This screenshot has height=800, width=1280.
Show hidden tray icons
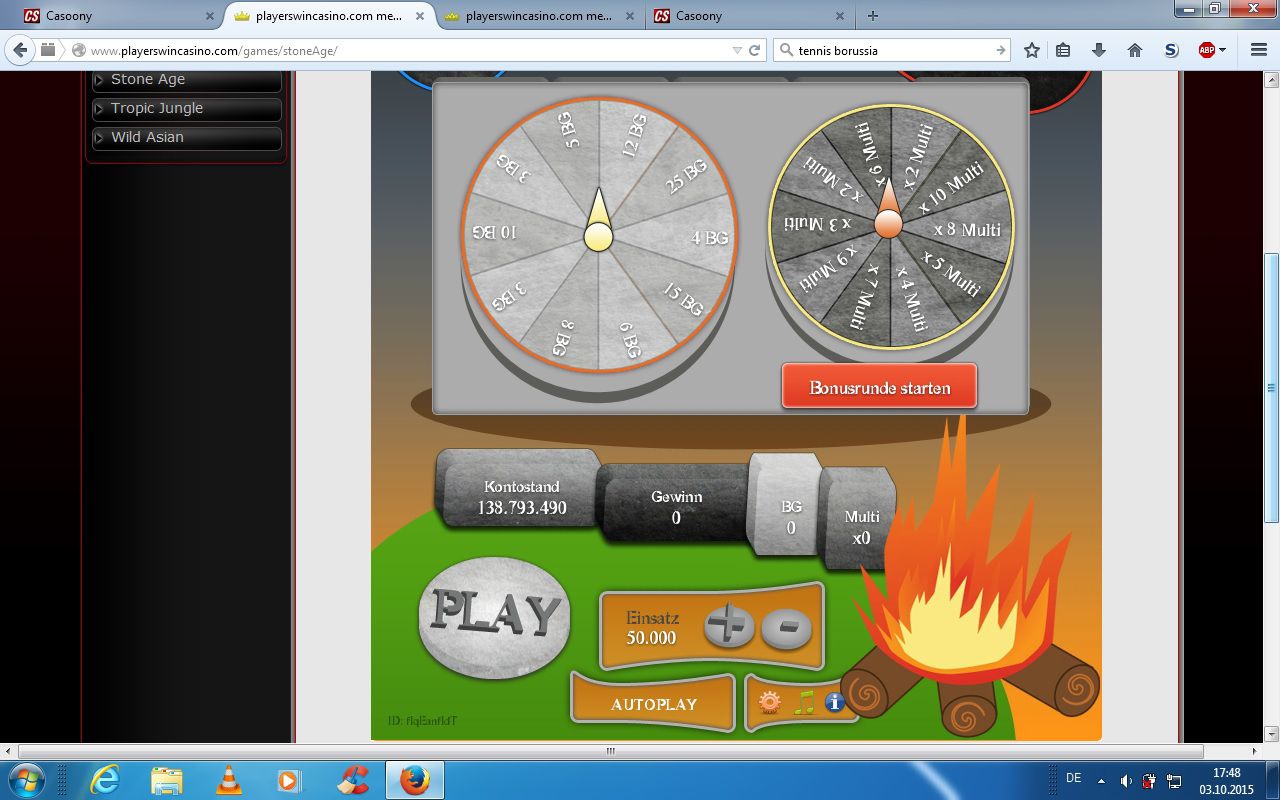tap(1101, 780)
